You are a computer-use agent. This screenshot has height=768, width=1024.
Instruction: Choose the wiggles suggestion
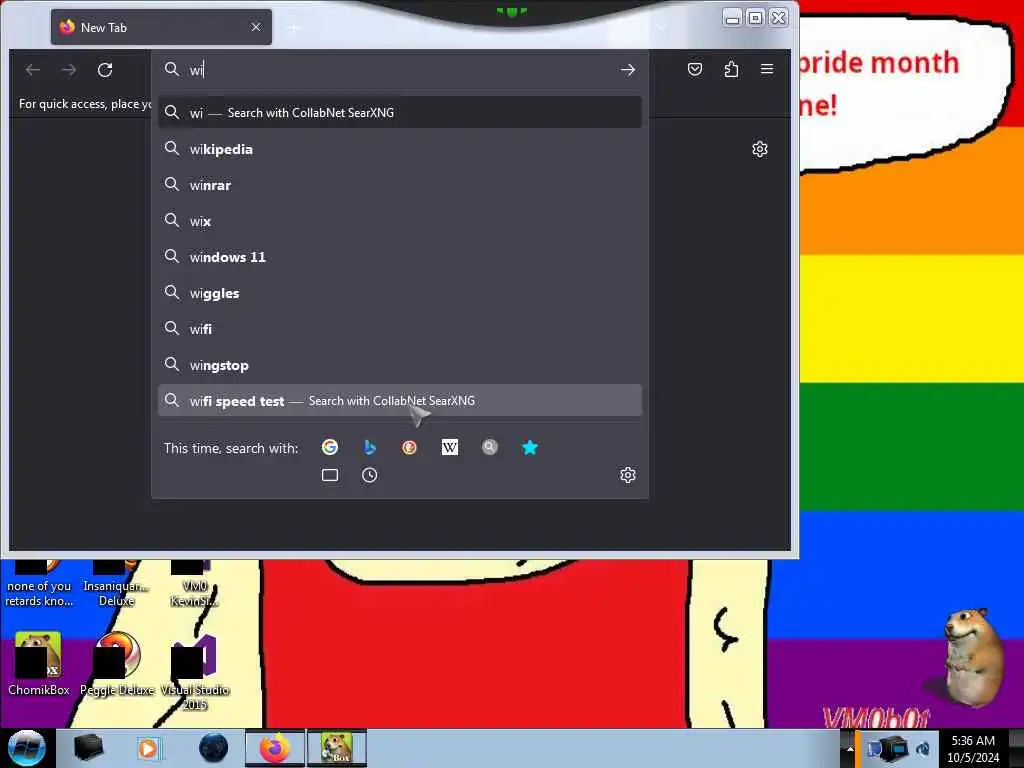pyautogui.click(x=400, y=293)
